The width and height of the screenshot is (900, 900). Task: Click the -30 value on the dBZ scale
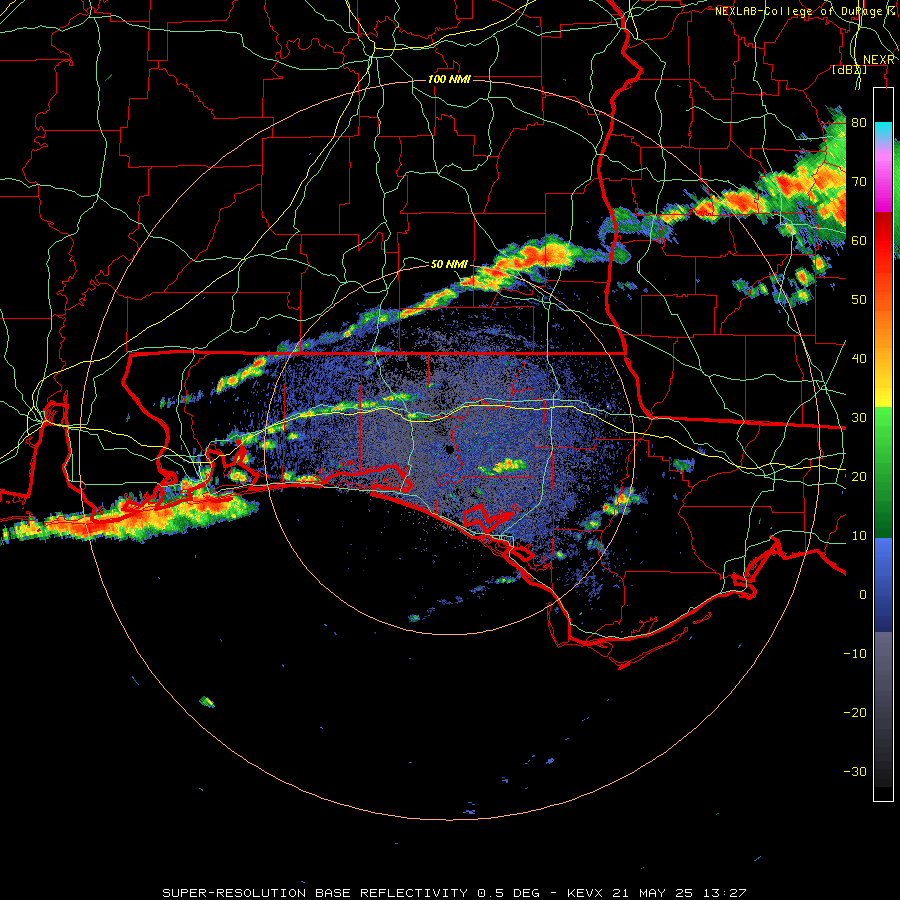[855, 771]
